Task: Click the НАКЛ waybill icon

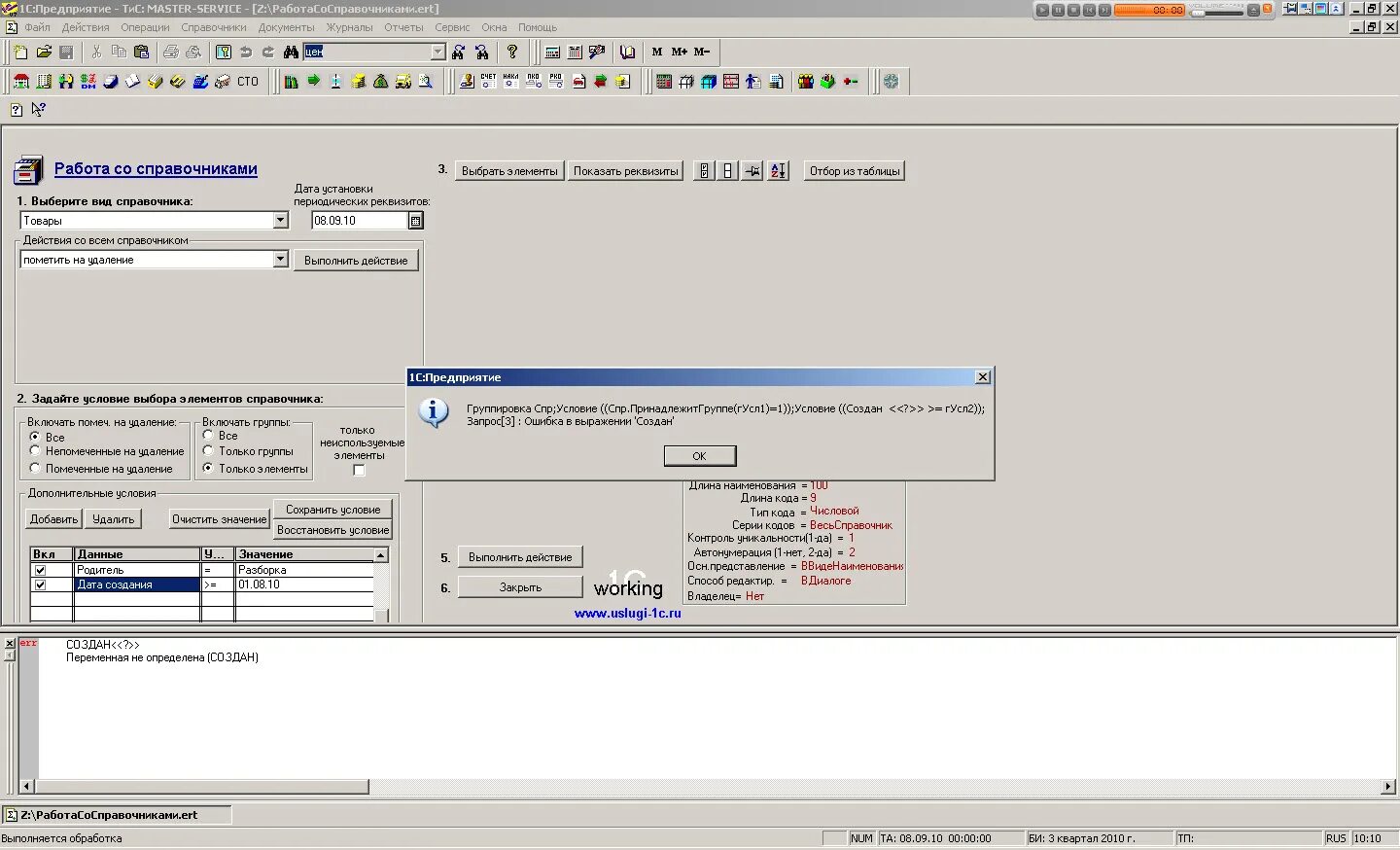Action: [510, 82]
